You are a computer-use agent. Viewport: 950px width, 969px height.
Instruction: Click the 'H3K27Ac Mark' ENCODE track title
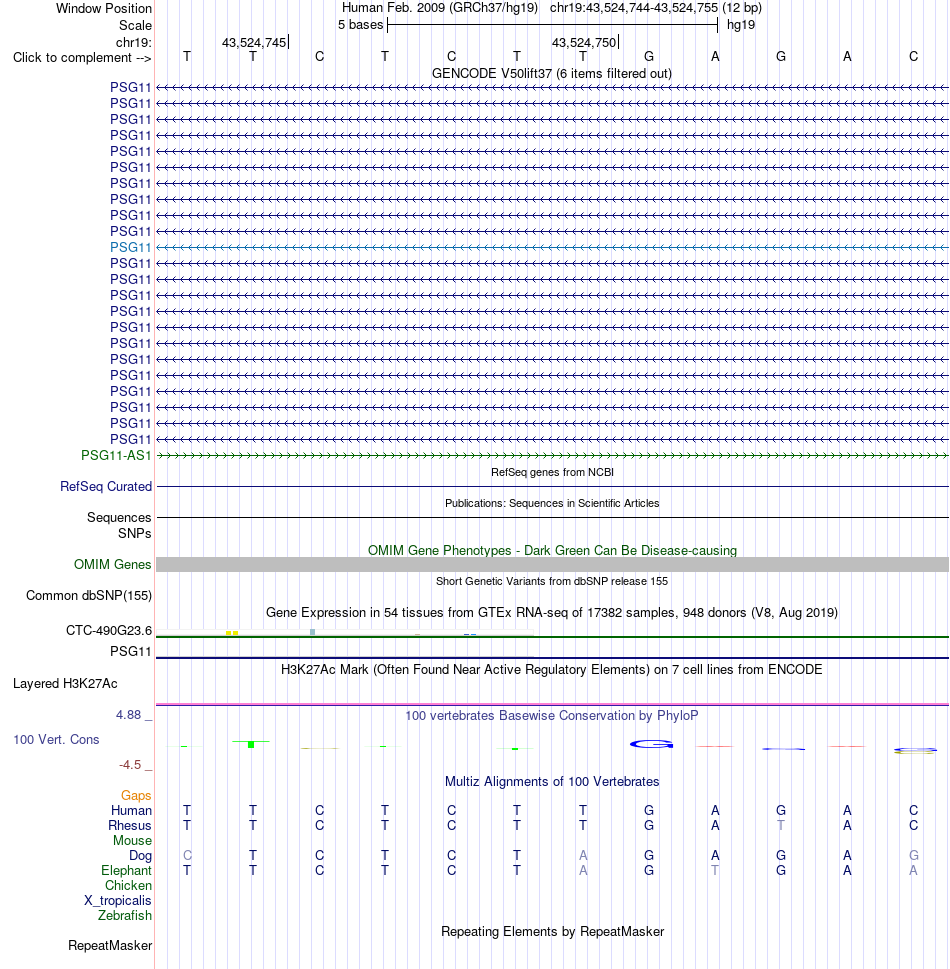pos(552,669)
